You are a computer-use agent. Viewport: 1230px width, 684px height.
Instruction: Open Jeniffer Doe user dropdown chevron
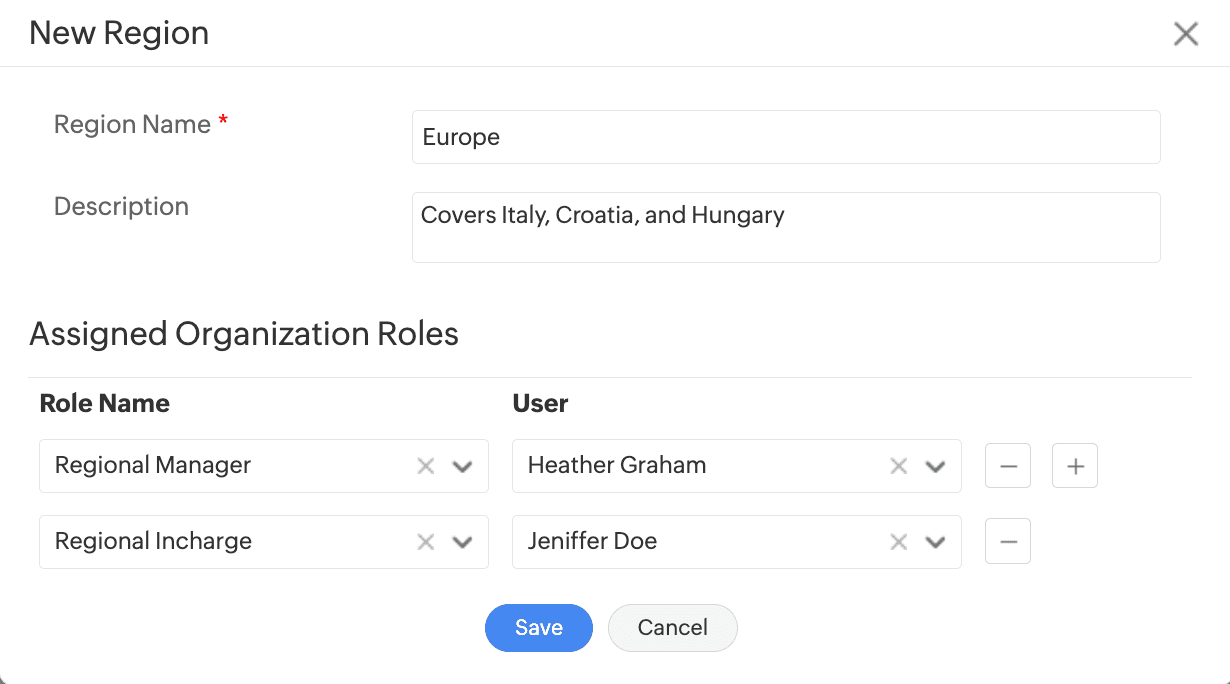pos(935,542)
